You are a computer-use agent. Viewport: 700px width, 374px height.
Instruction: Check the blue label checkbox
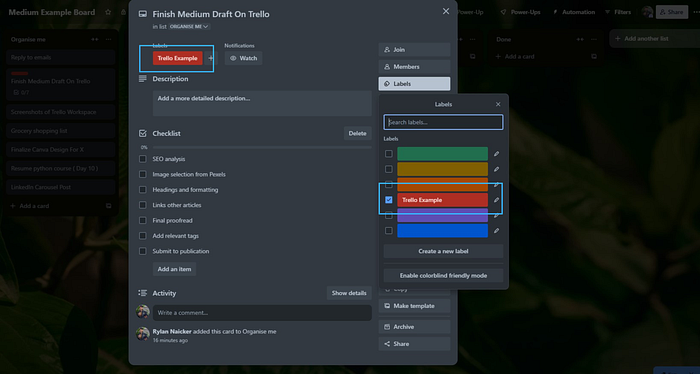click(389, 231)
